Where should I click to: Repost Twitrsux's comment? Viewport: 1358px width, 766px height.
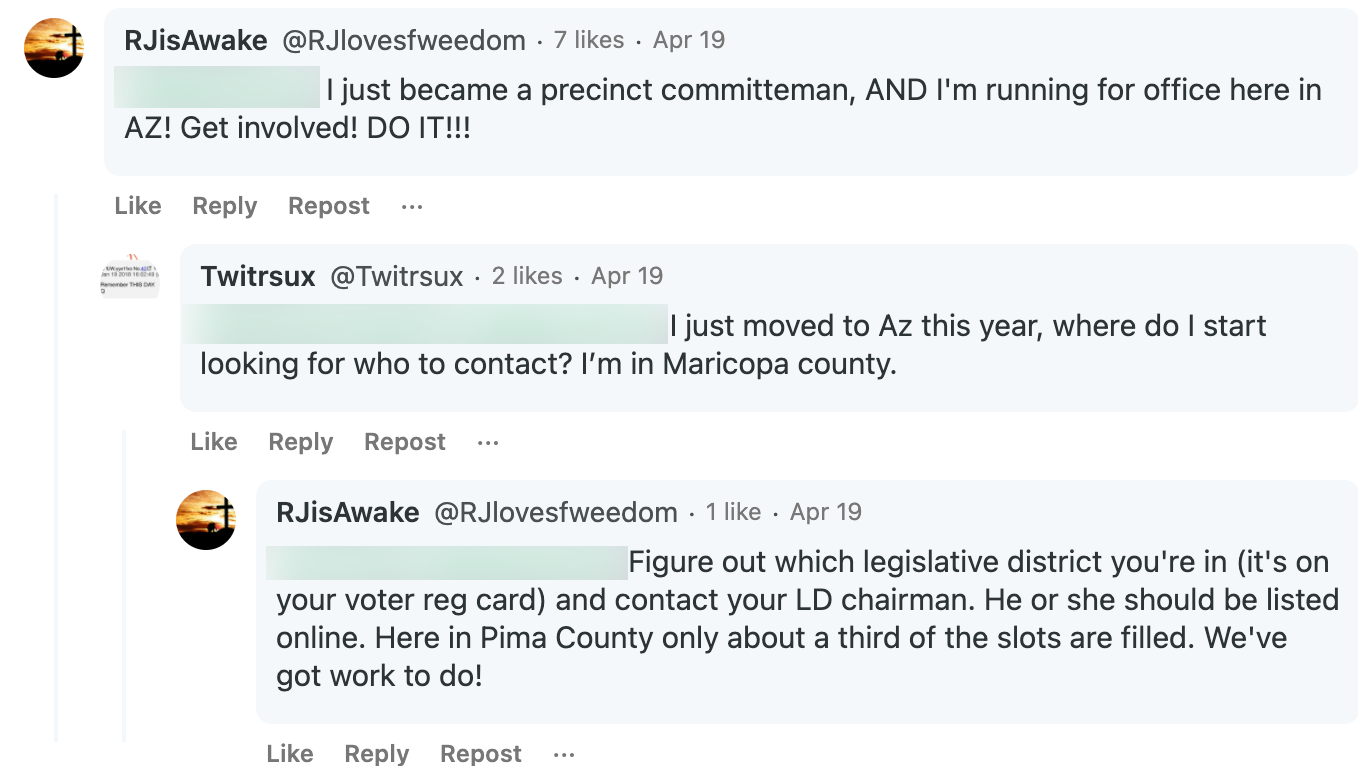(x=405, y=442)
